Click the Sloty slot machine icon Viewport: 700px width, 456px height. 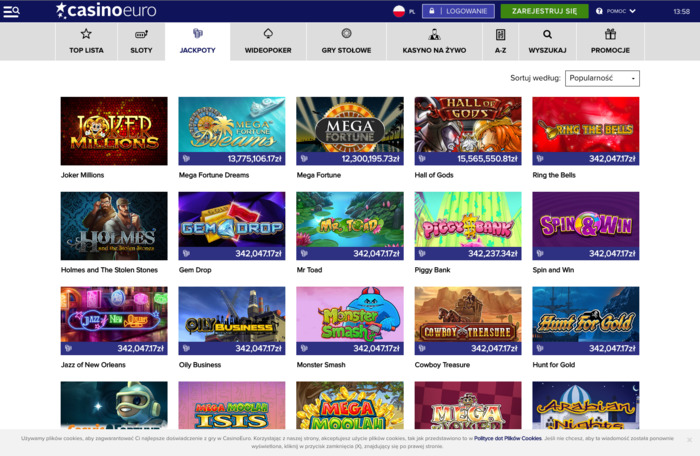(x=141, y=34)
